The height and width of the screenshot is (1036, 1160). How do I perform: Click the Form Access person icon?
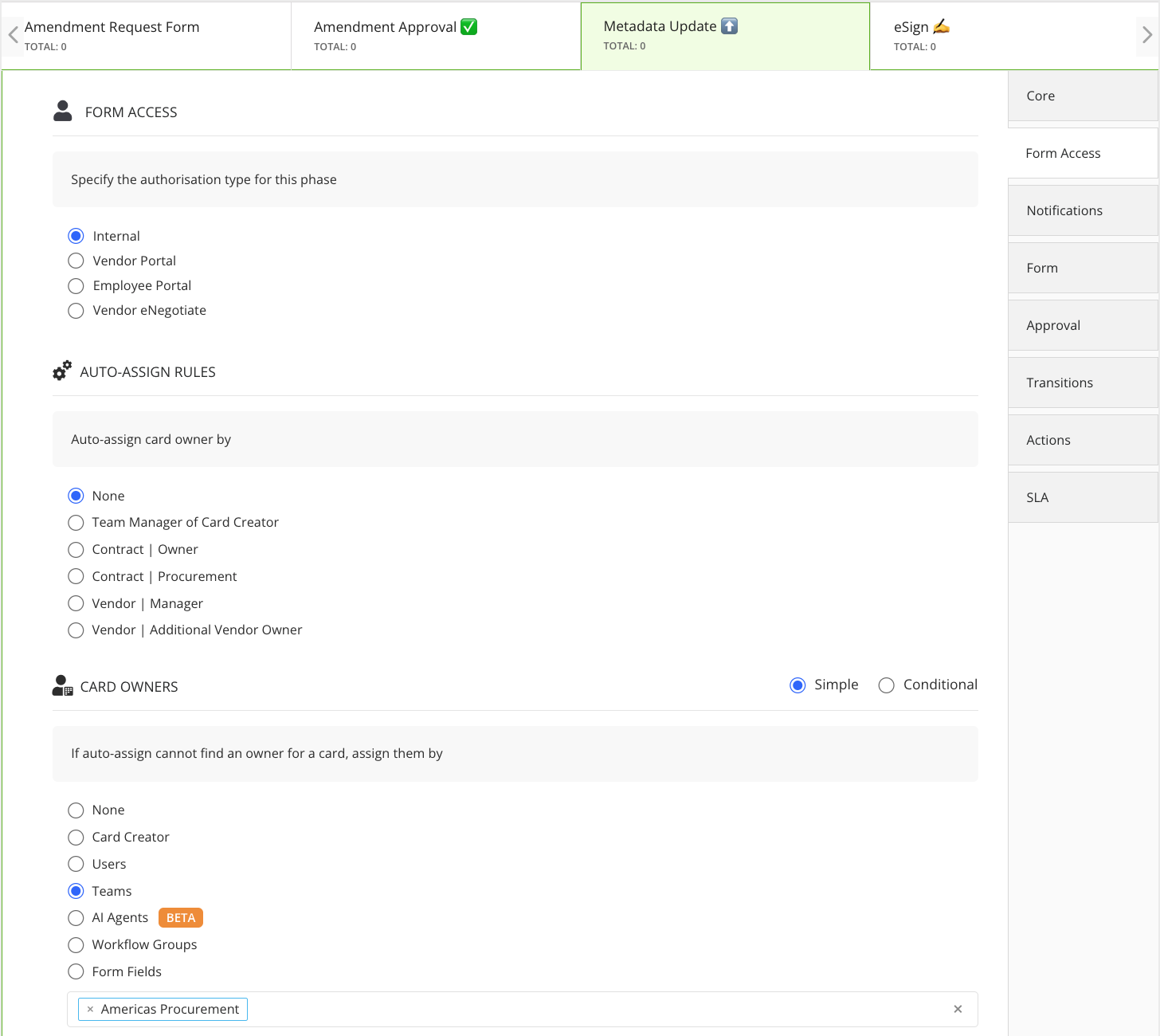click(x=63, y=111)
